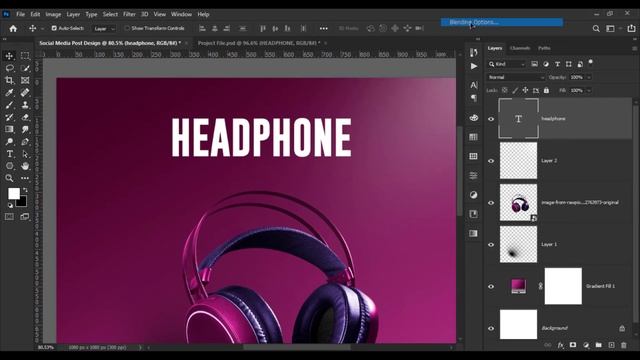Click the Gradient Fill 1 color thumbnail
The image size is (640, 360).
point(518,286)
